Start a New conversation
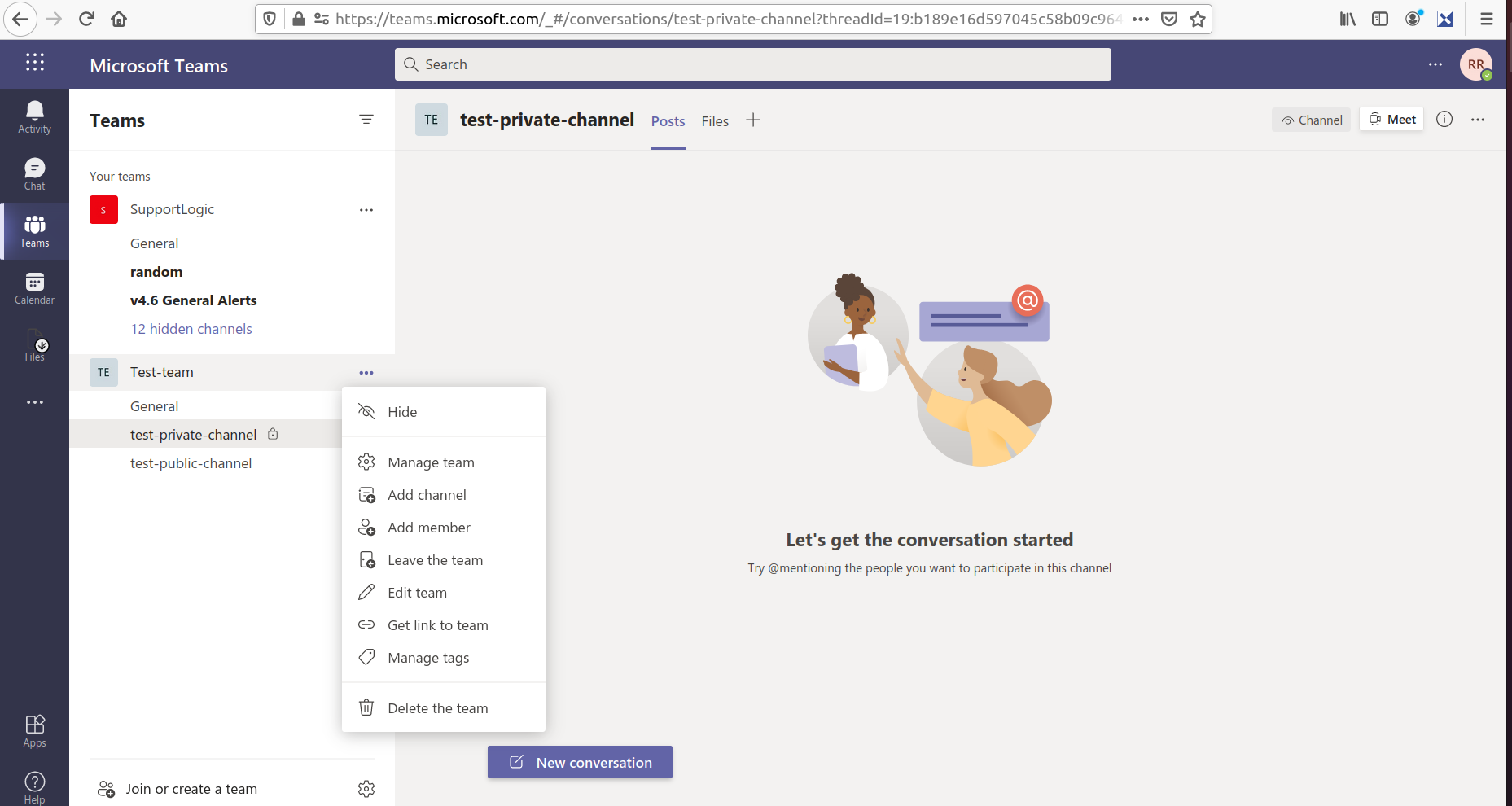The width and height of the screenshot is (1512, 806). (x=580, y=762)
